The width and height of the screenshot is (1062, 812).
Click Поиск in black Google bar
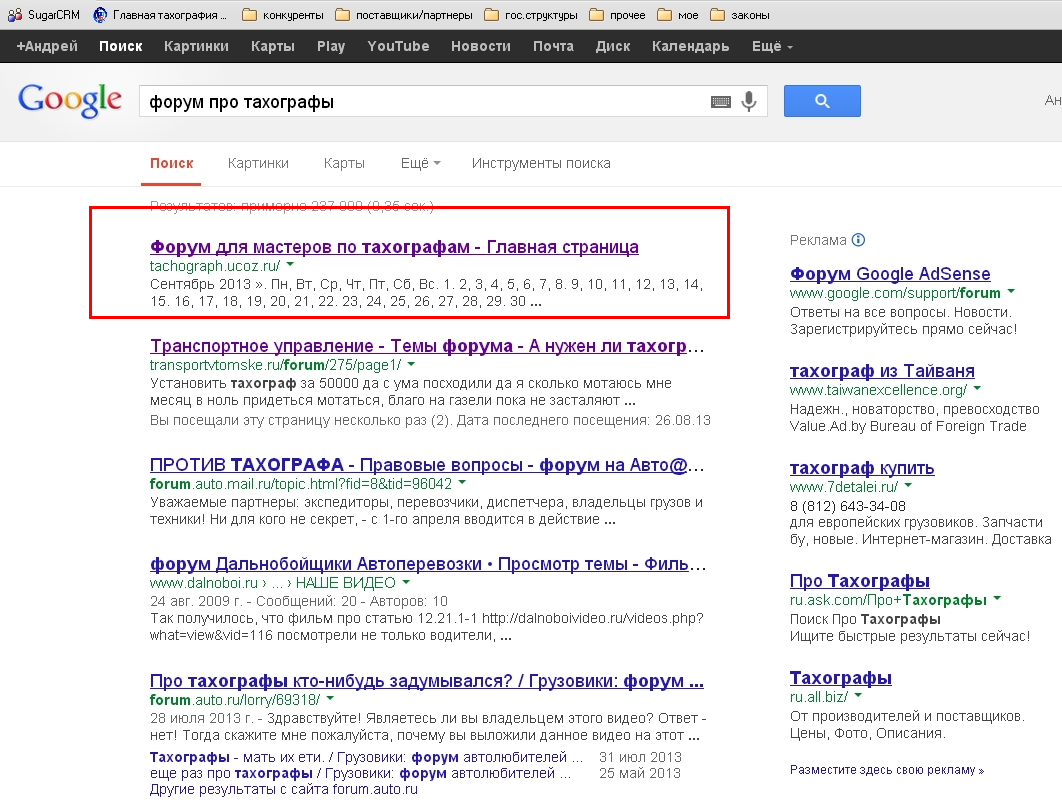(x=121, y=46)
